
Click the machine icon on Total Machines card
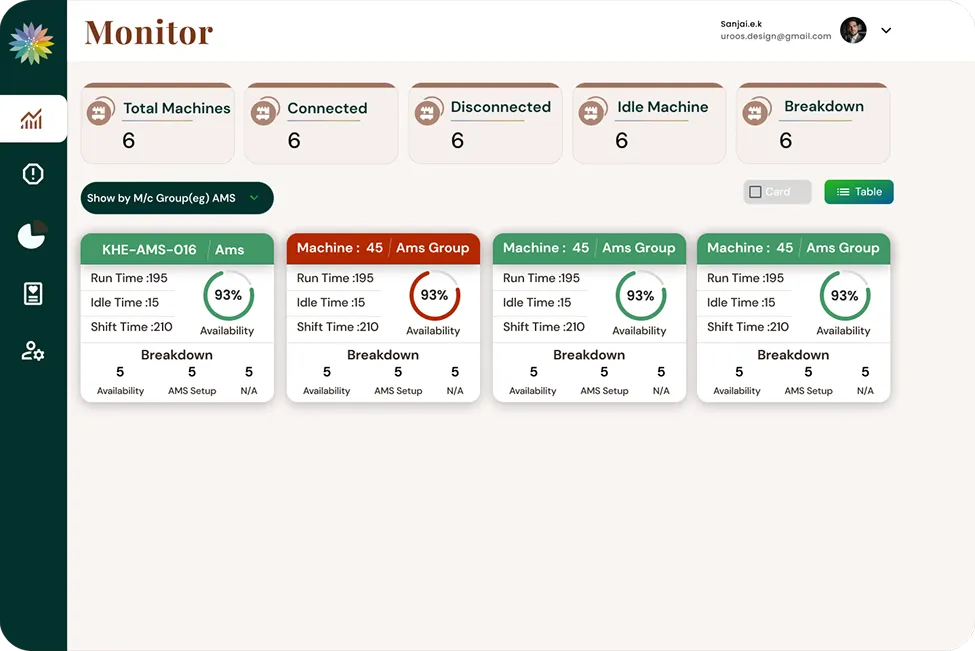[99, 111]
